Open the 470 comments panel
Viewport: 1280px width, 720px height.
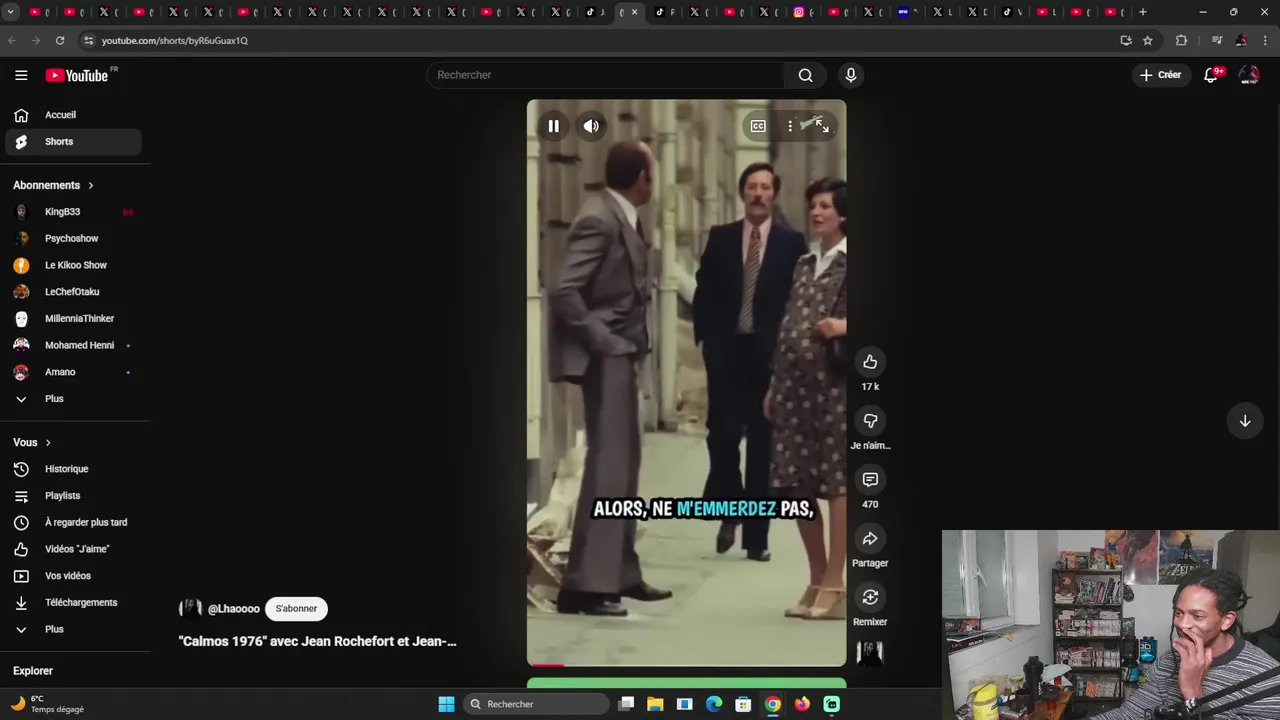[x=870, y=480]
